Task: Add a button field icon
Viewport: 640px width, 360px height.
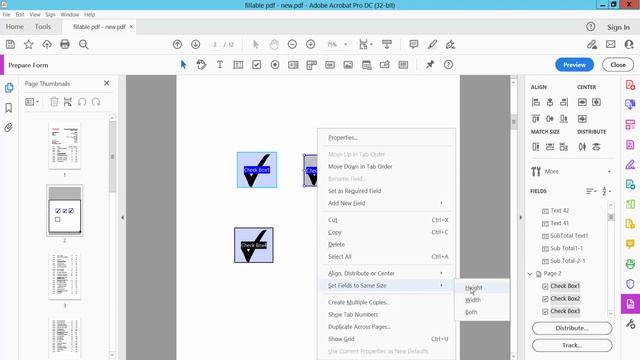Action: (x=330, y=64)
